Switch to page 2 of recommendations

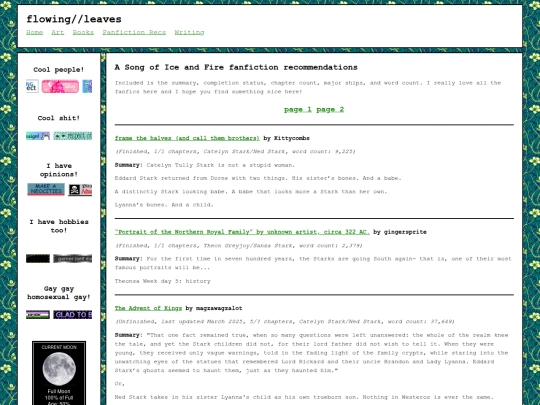click(x=330, y=110)
